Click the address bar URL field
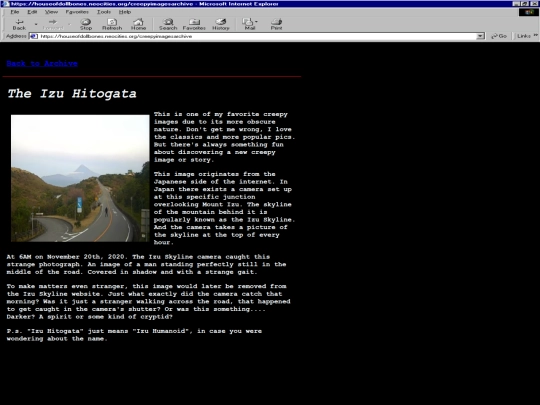This screenshot has width=540, height=405. [x=258, y=36]
